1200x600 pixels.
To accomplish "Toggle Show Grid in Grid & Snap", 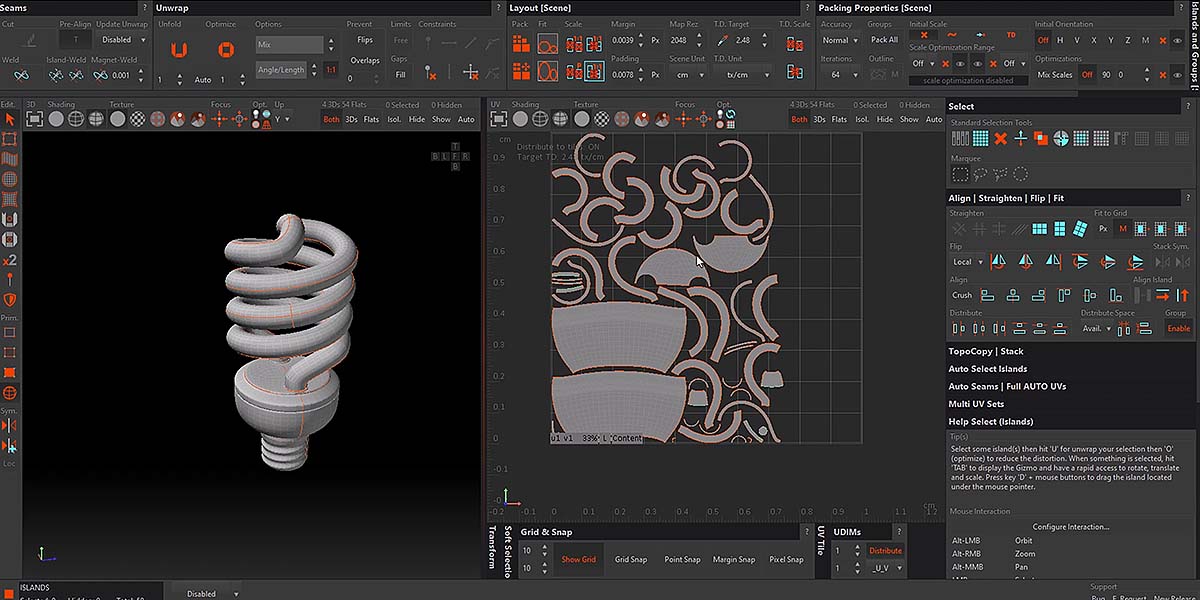I will pos(578,559).
